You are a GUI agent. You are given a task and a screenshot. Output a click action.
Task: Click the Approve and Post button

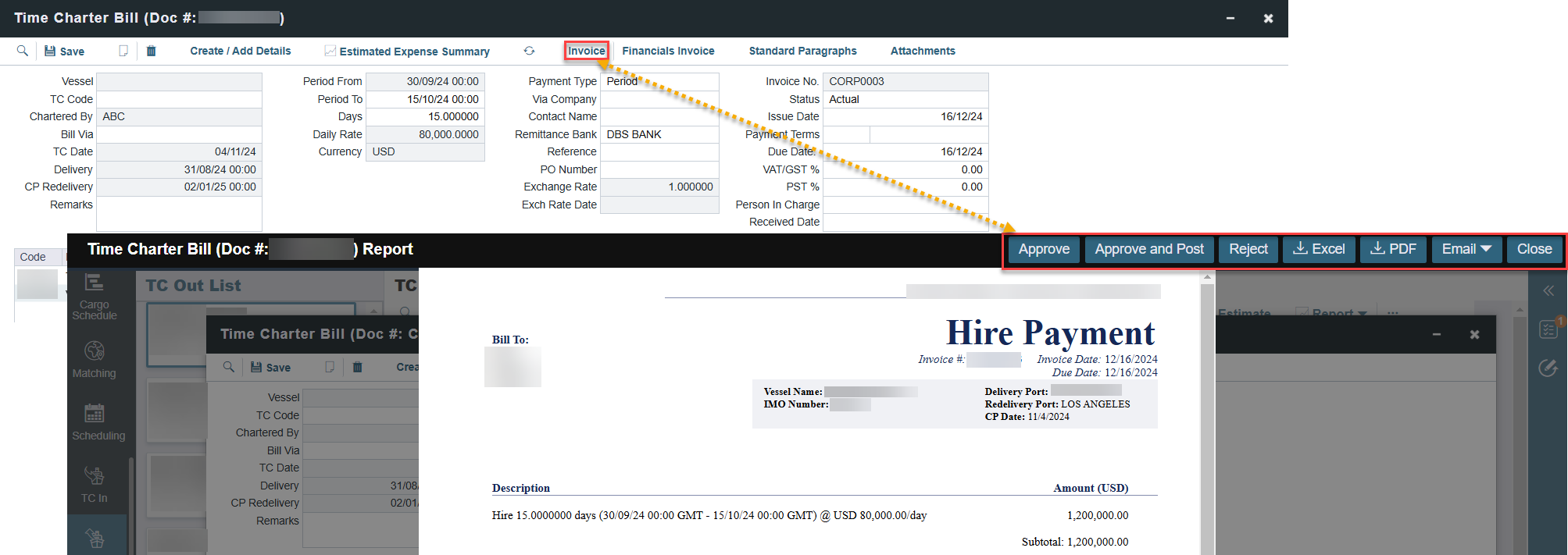tap(1148, 249)
